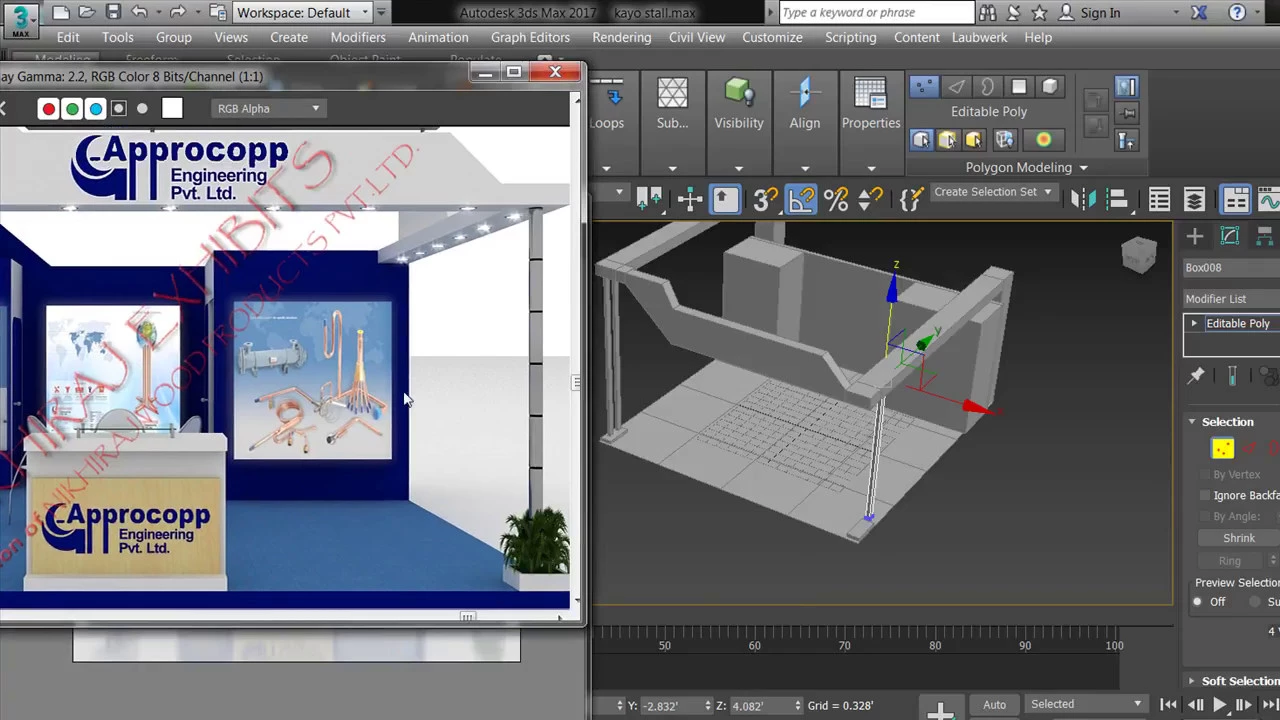Image resolution: width=1280 pixels, height=720 pixels.
Task: Click the New Scene file icon
Action: 61,13
